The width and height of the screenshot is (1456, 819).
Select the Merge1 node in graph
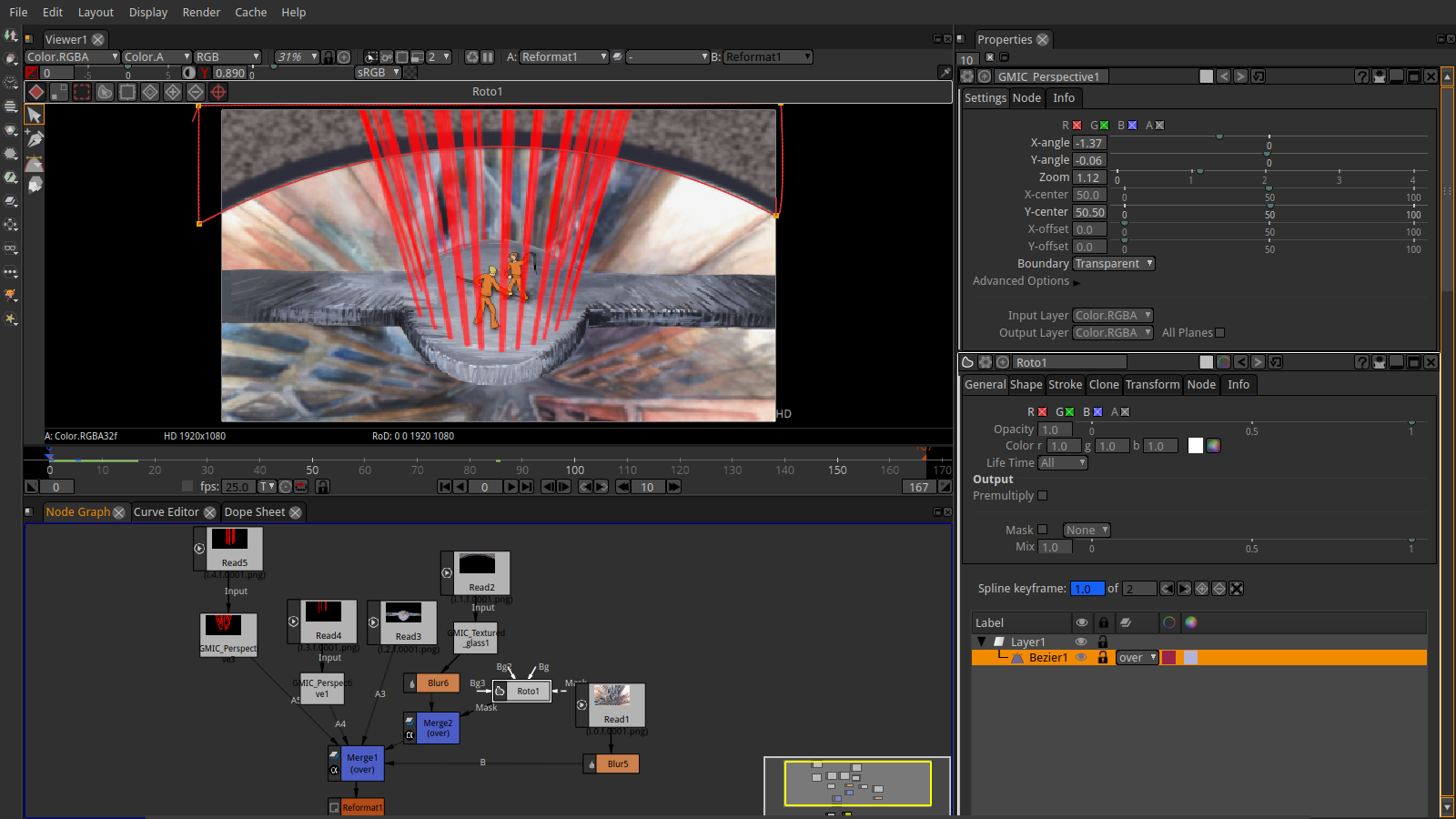[x=362, y=763]
